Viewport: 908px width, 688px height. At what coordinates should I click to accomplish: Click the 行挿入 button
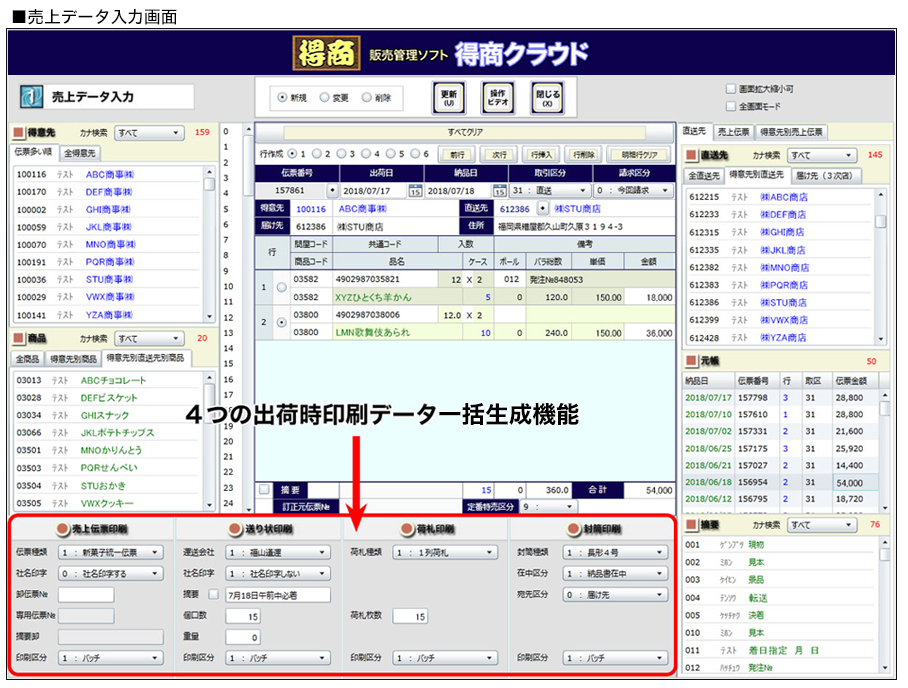pyautogui.click(x=541, y=155)
